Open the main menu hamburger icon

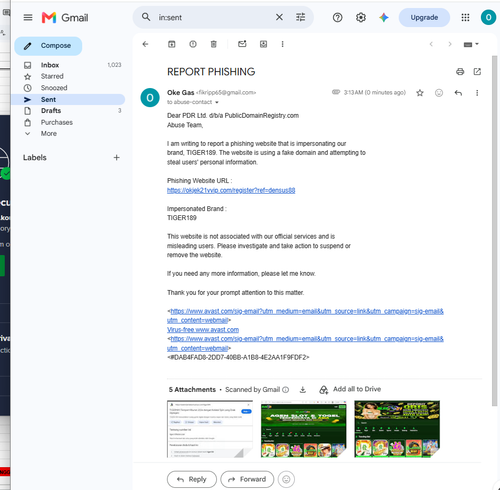click(x=28, y=17)
